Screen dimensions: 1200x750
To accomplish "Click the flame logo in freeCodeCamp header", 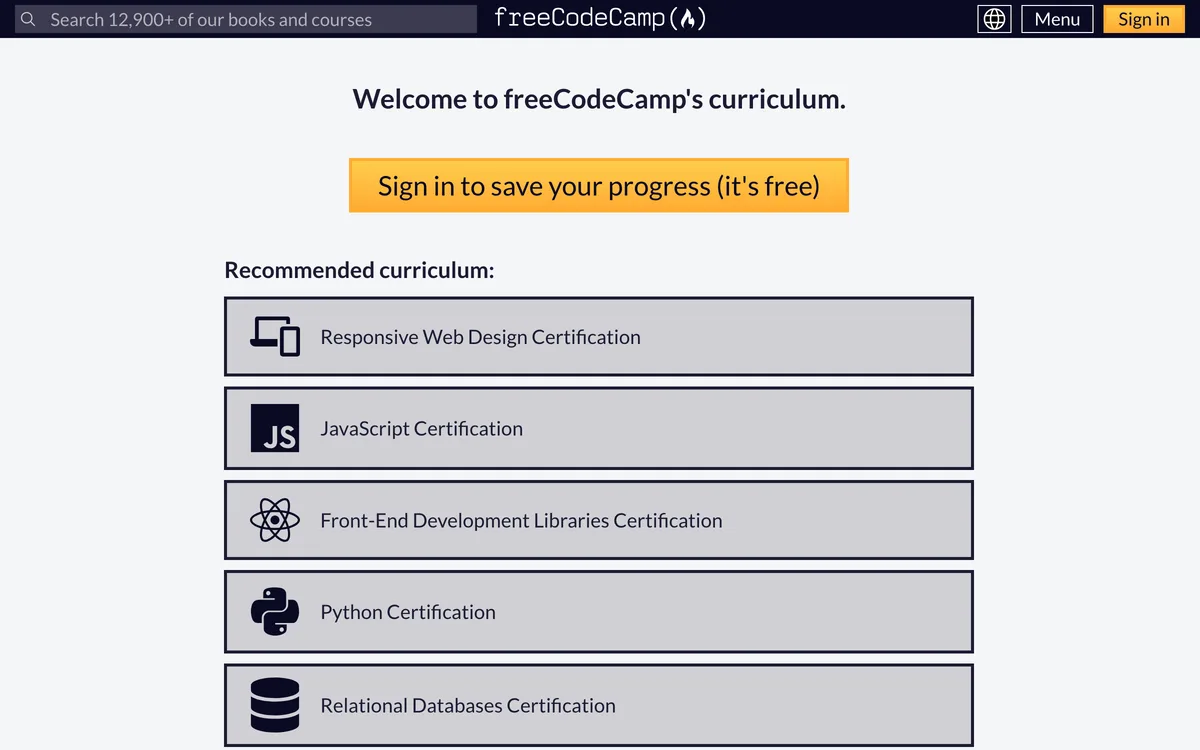I will (687, 18).
